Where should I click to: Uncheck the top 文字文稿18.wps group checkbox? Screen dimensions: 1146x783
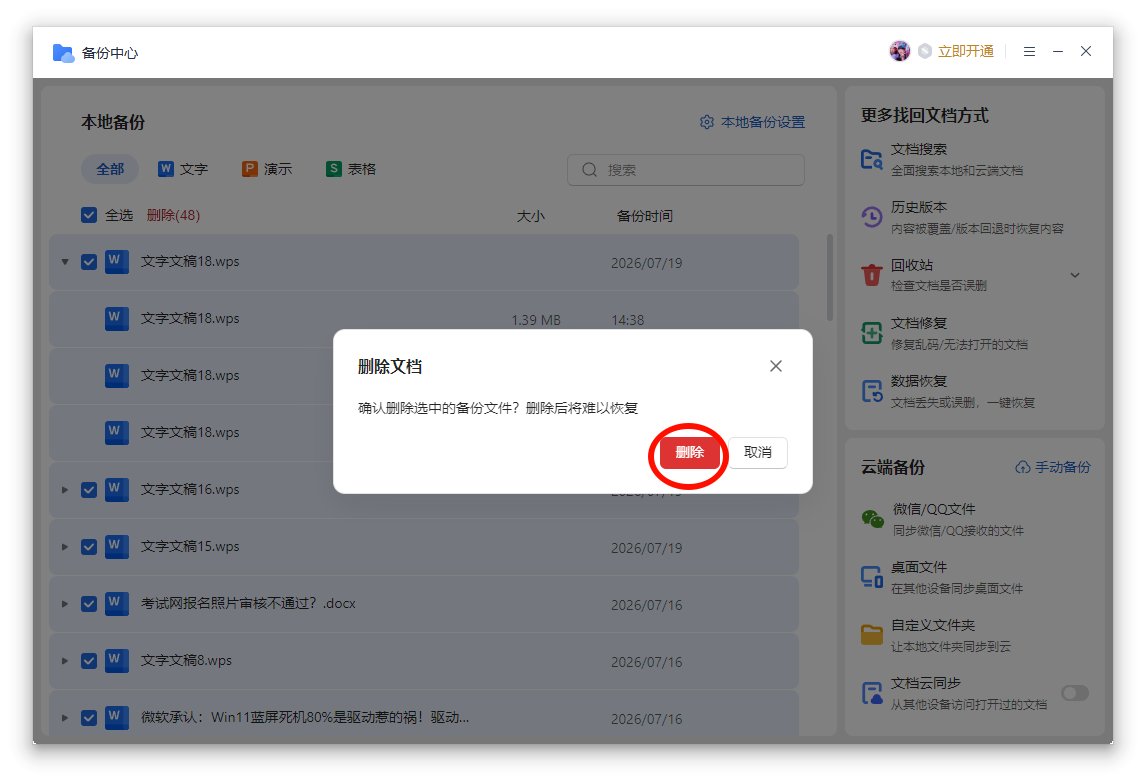[x=88, y=262]
